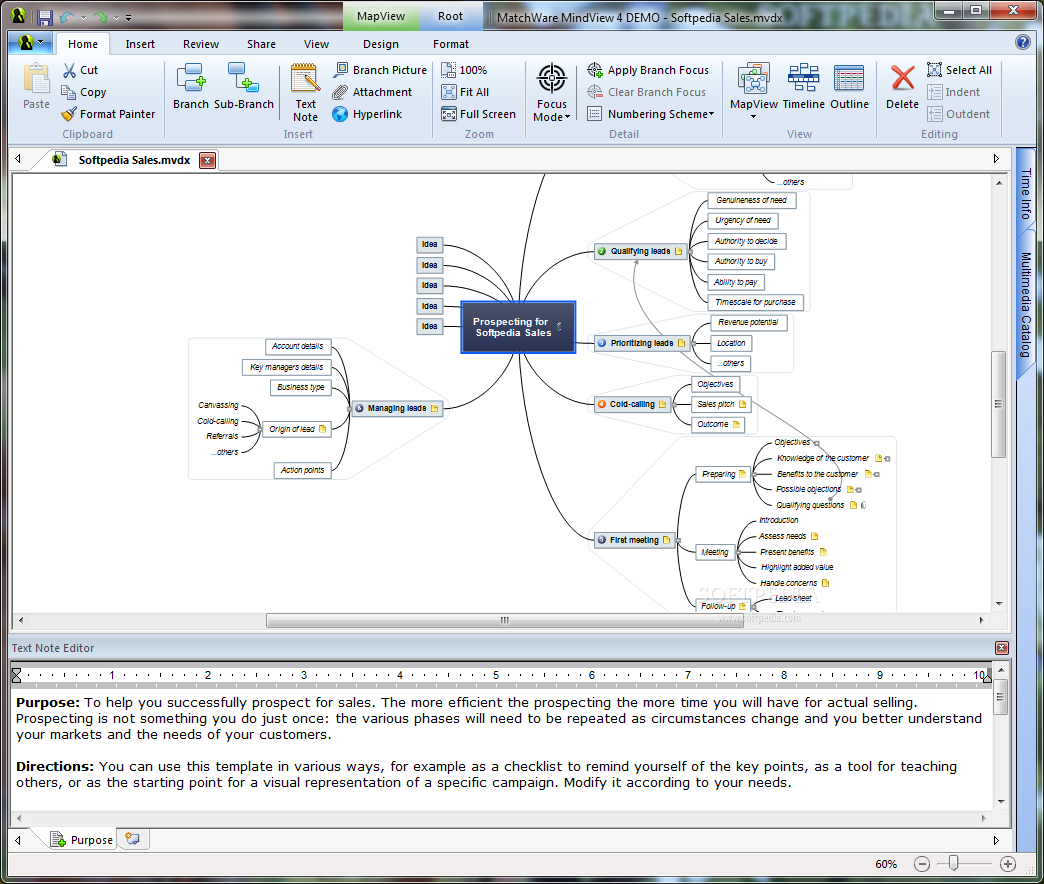Screen dimensions: 1044x884
Task: Add a new Branch
Action: coord(191,87)
